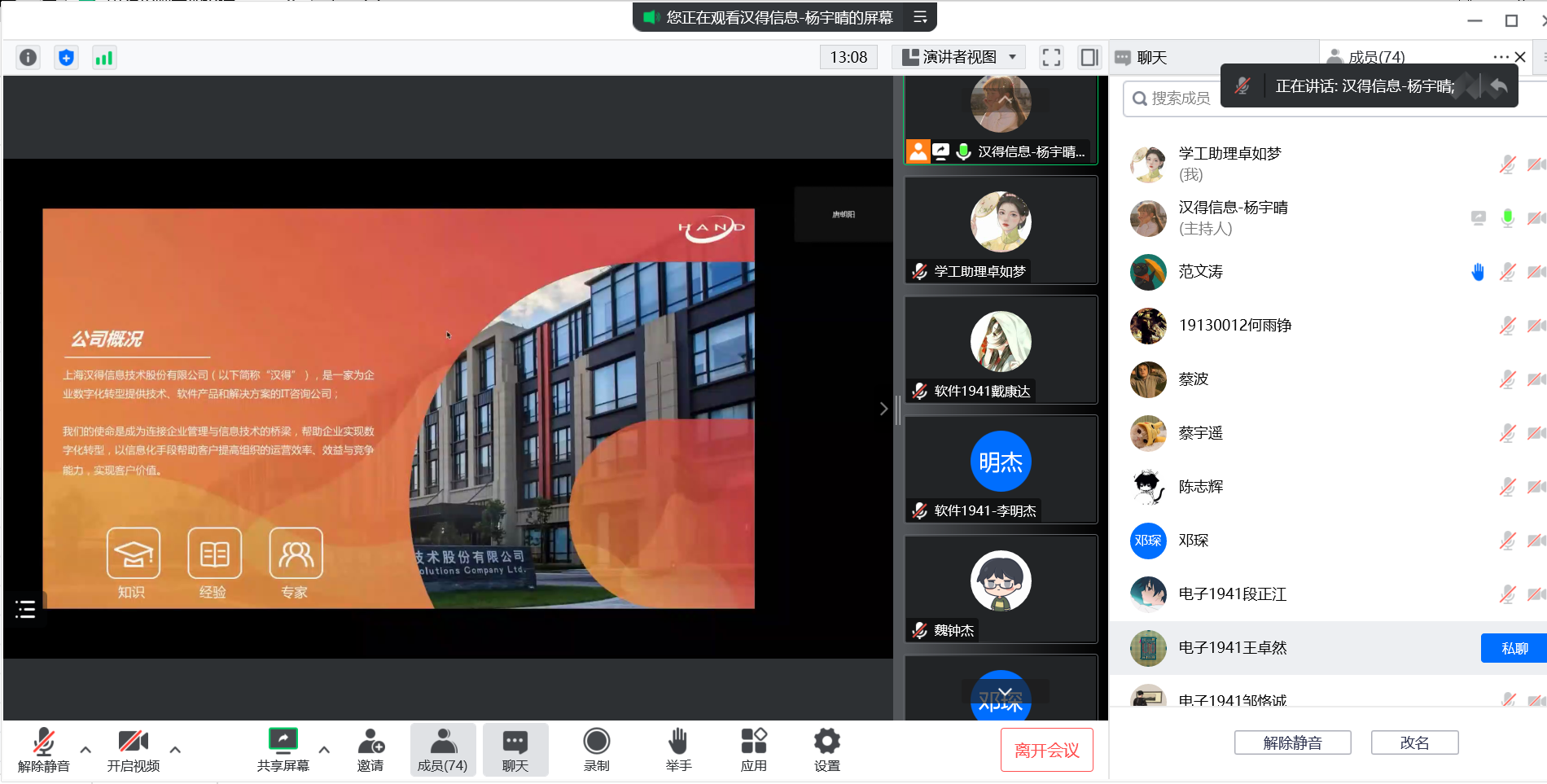Open the 演讲者视图 view dropdown
Image resolution: width=1547 pixels, height=784 pixels.
point(960,57)
